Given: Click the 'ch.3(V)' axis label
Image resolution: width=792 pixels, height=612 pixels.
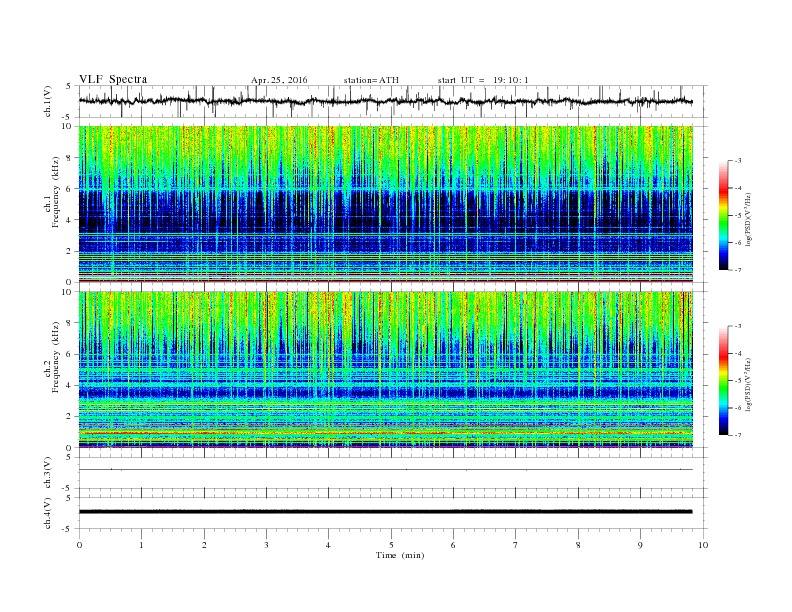Looking at the screenshot, I should pyautogui.click(x=47, y=473).
